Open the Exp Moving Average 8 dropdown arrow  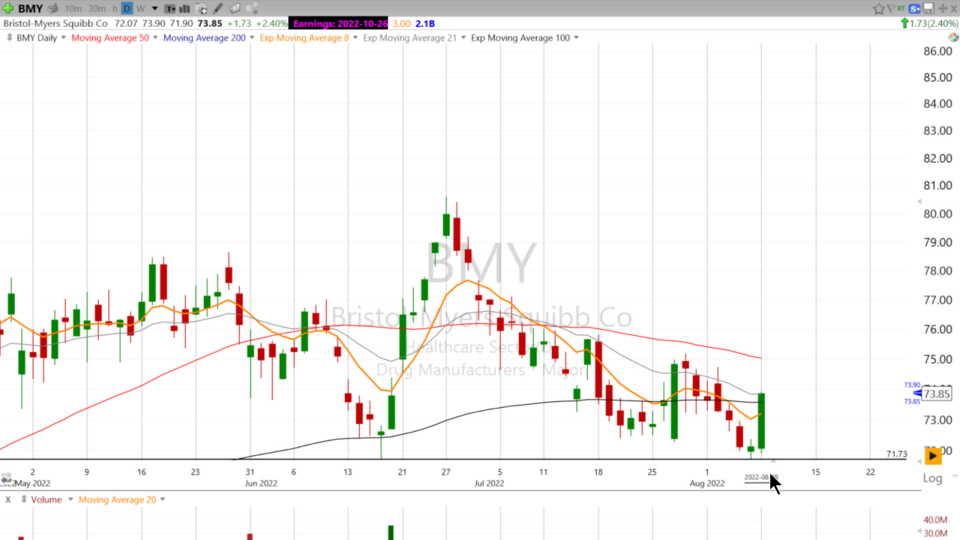355,38
